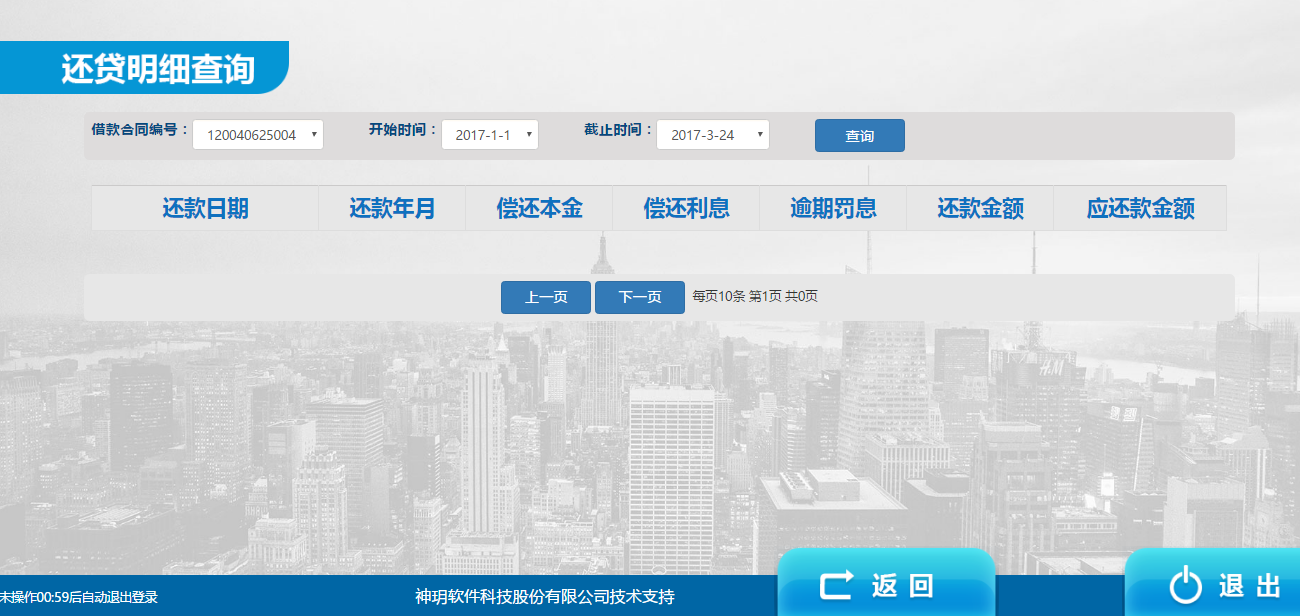Click the return arrow icon
The width and height of the screenshot is (1300, 616).
(x=836, y=585)
